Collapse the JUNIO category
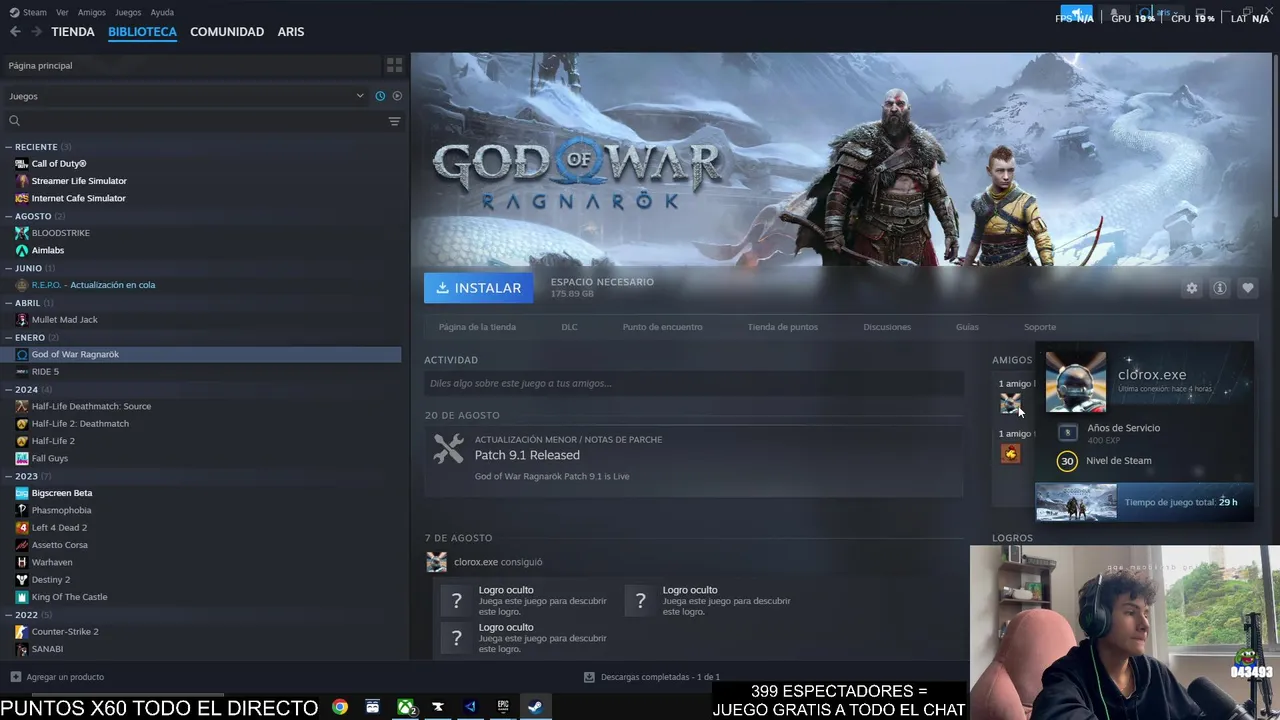1280x720 pixels. coord(8,268)
